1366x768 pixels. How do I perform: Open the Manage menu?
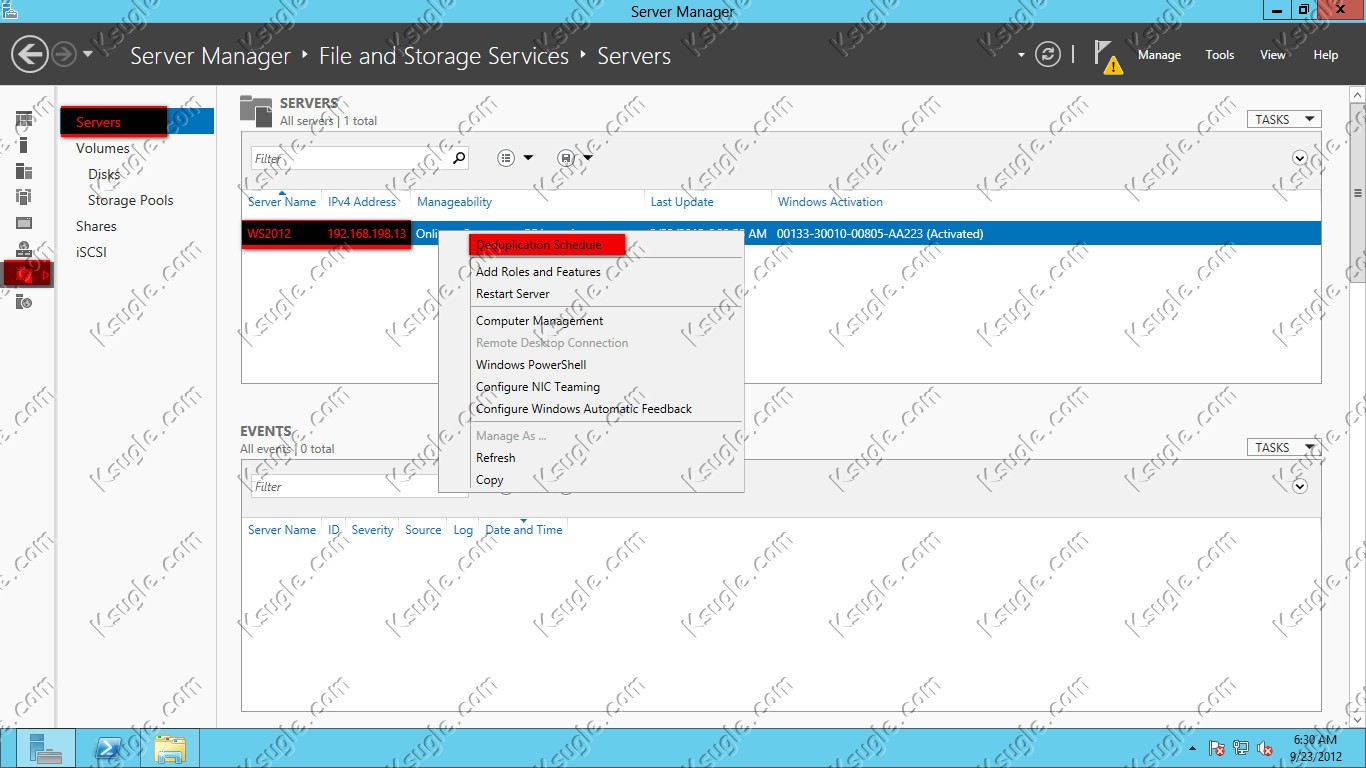tap(1159, 55)
